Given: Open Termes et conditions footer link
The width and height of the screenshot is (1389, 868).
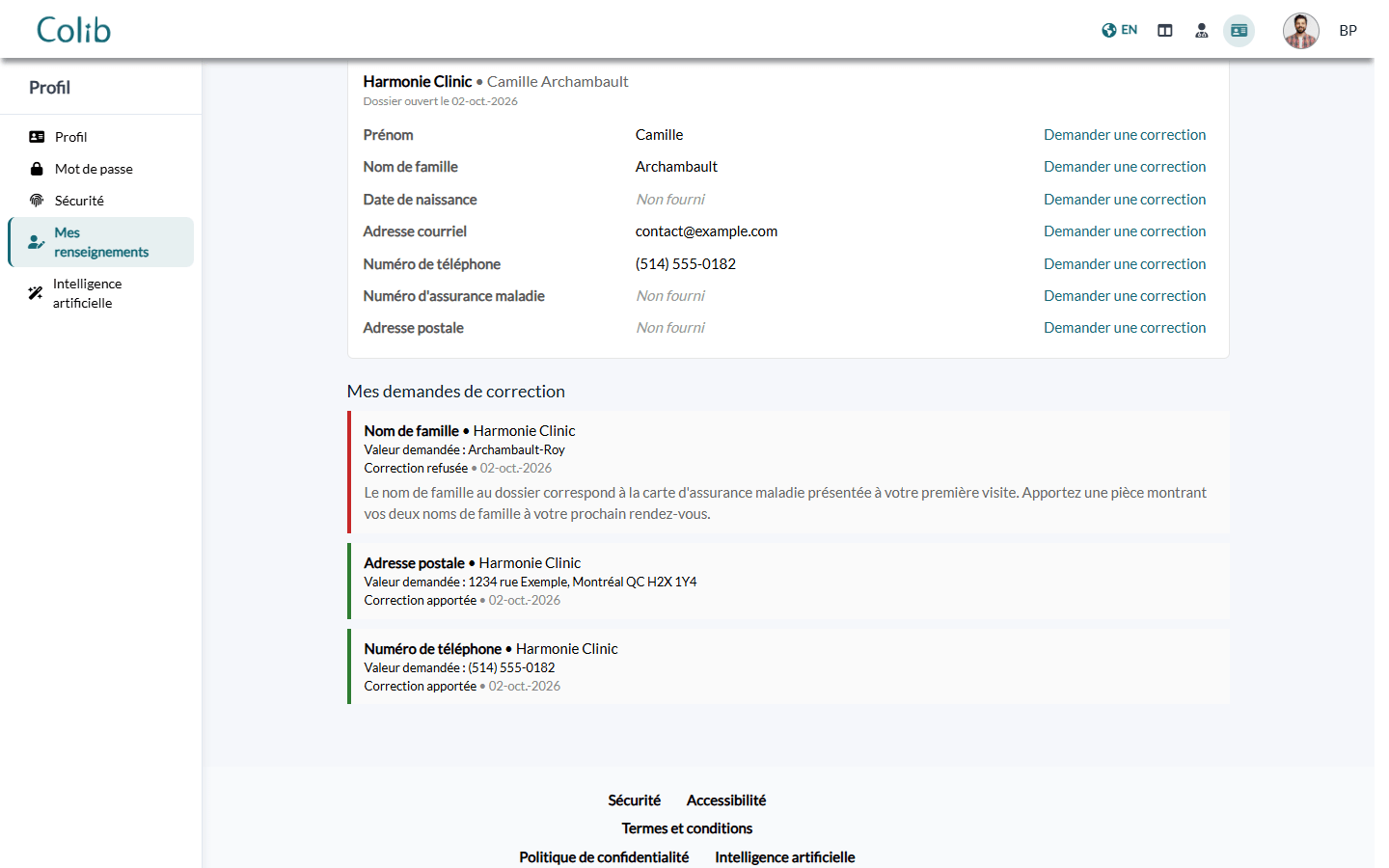Looking at the screenshot, I should (x=687, y=828).
